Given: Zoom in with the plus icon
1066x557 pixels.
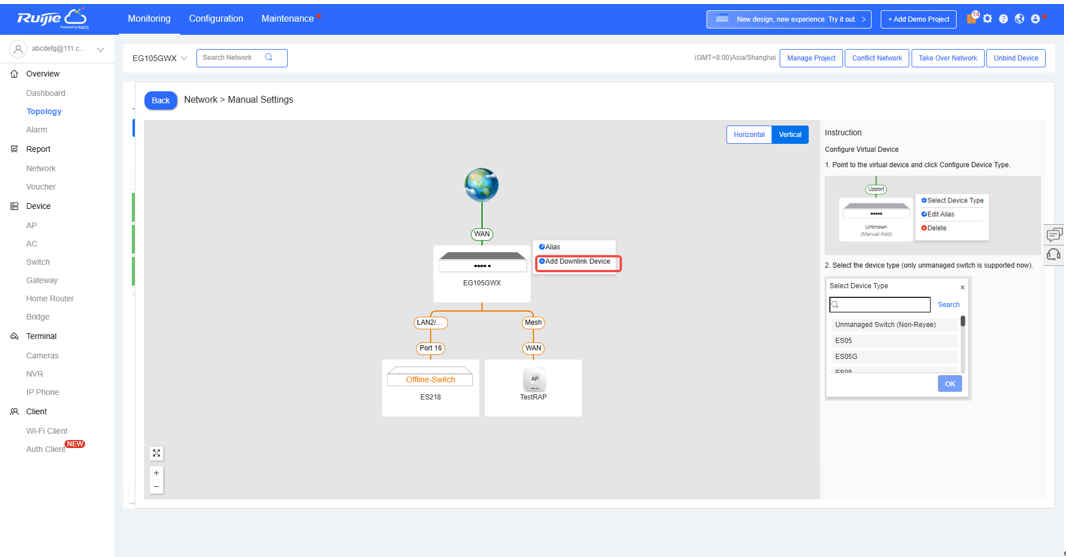Looking at the screenshot, I should 157,473.
